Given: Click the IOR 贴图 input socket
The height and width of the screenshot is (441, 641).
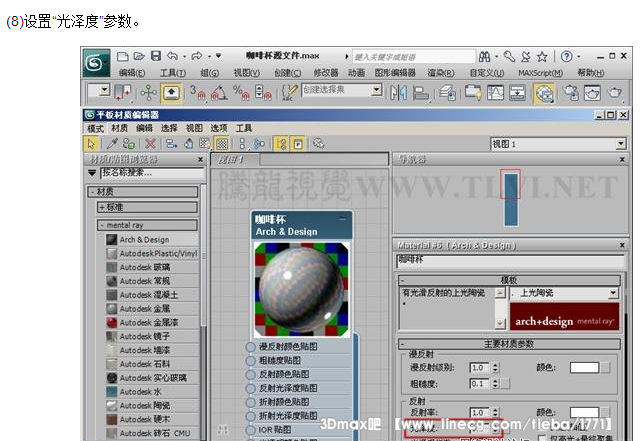Looking at the screenshot, I should point(251,430).
